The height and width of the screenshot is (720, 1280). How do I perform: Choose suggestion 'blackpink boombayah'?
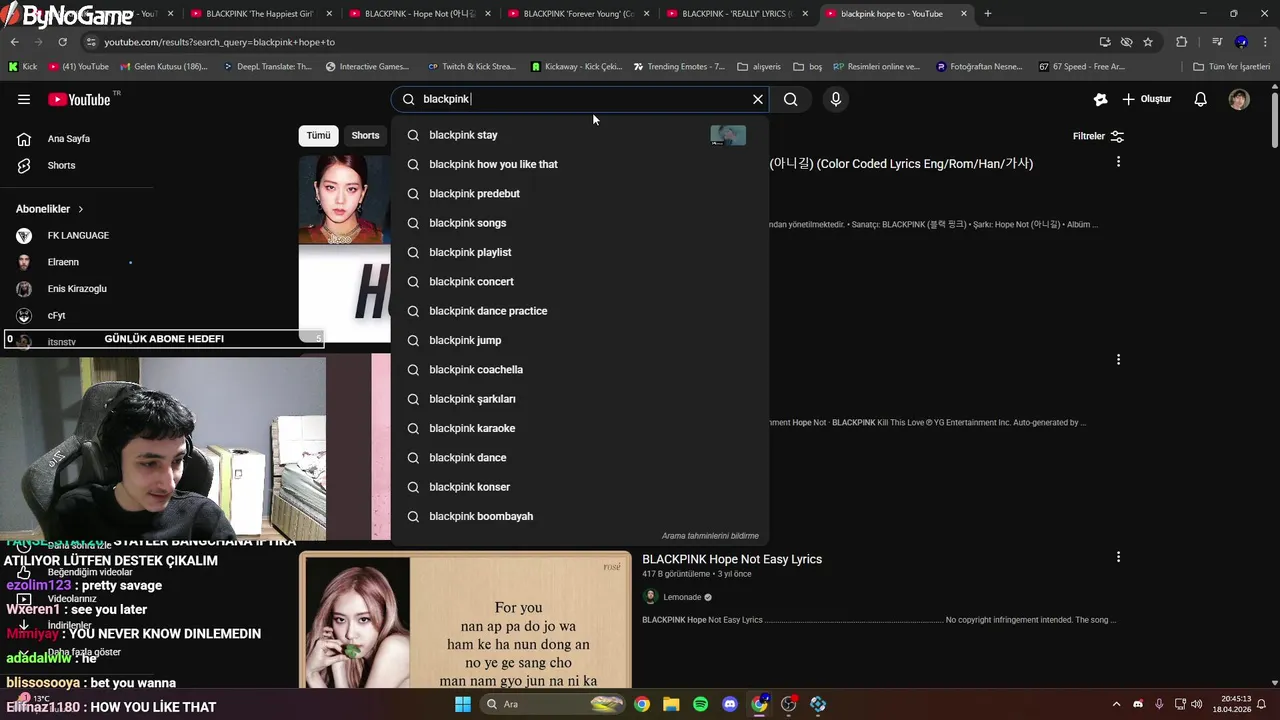tap(581, 516)
